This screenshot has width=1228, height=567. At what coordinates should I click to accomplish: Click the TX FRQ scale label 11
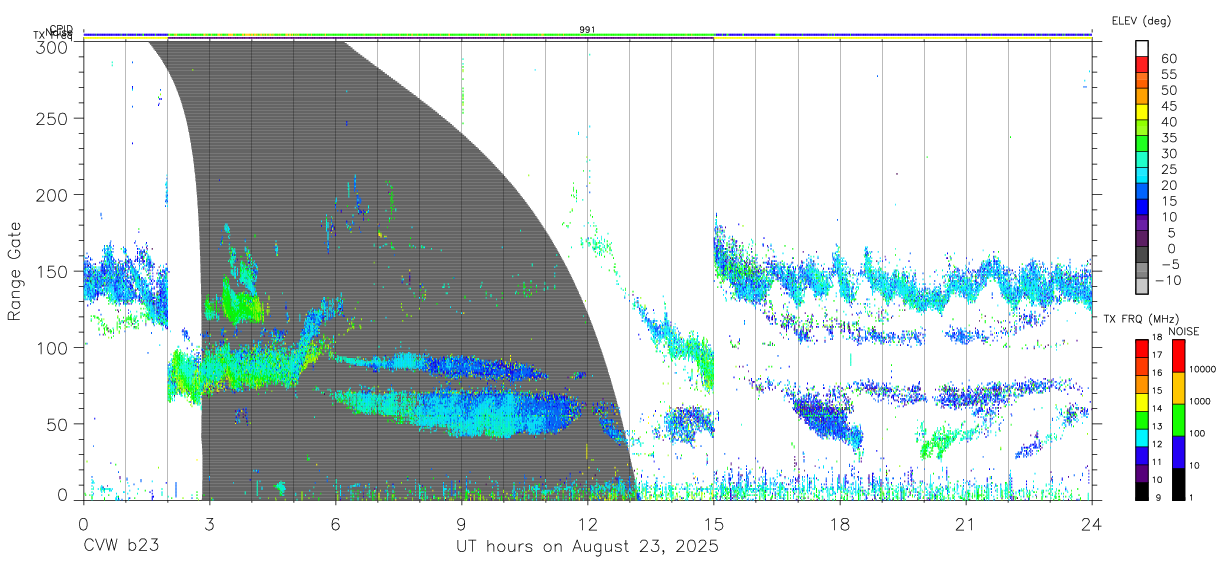(x=1156, y=462)
